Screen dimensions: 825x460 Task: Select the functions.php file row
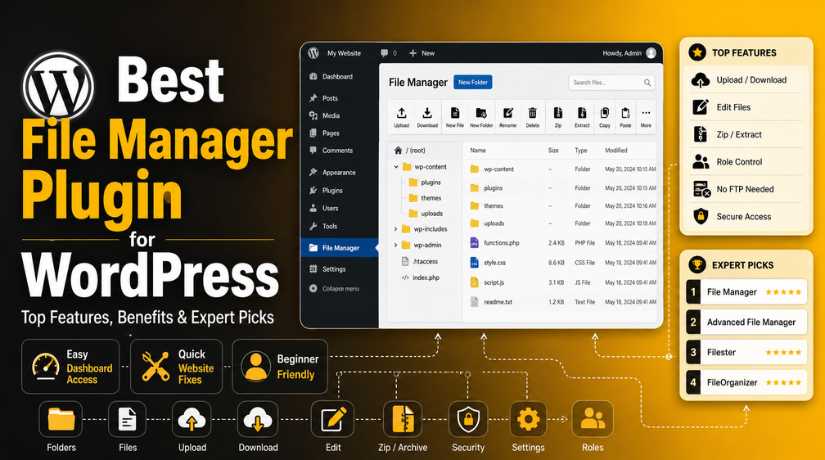pos(562,243)
